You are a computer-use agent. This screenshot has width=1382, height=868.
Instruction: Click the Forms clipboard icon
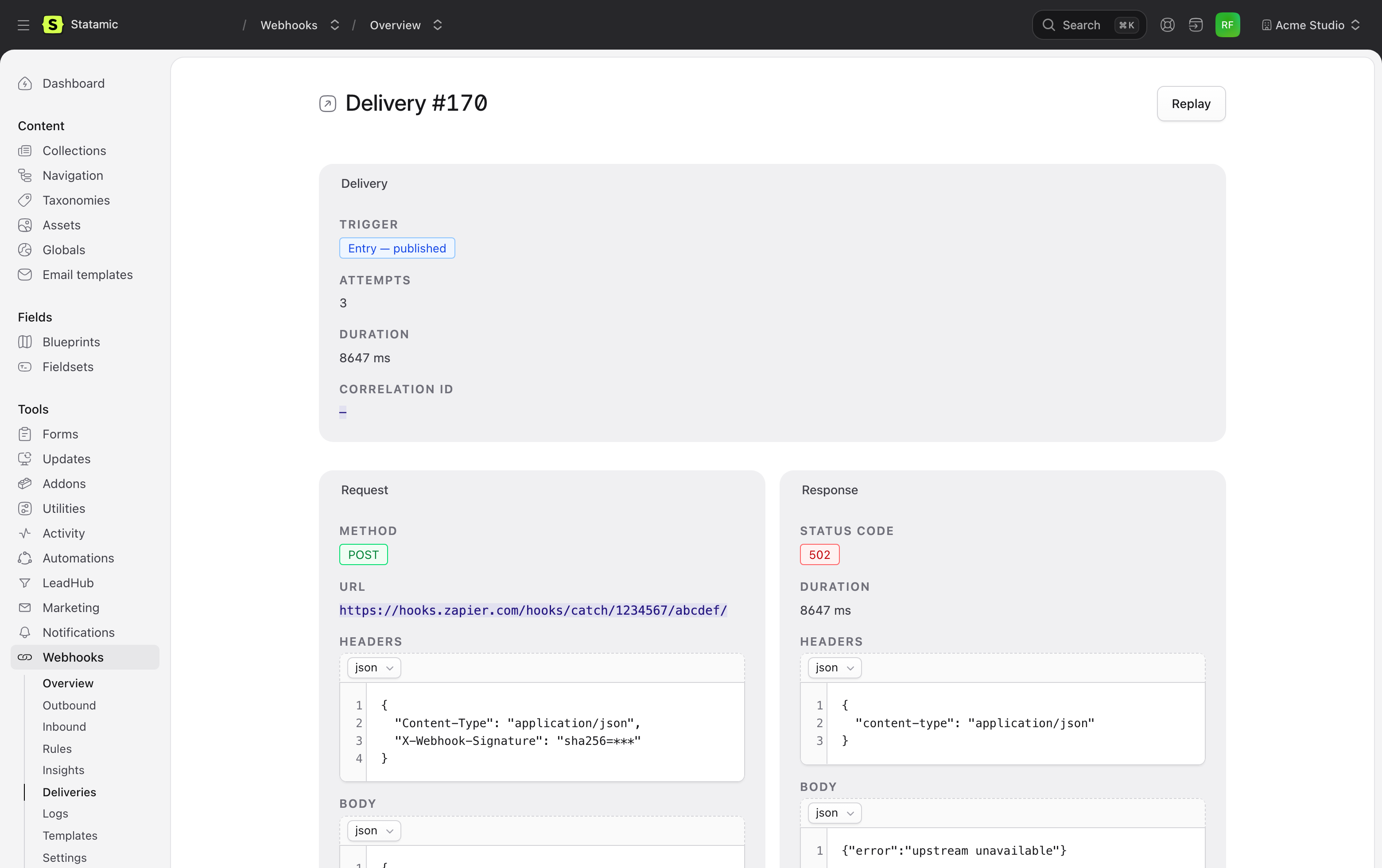[x=25, y=434]
